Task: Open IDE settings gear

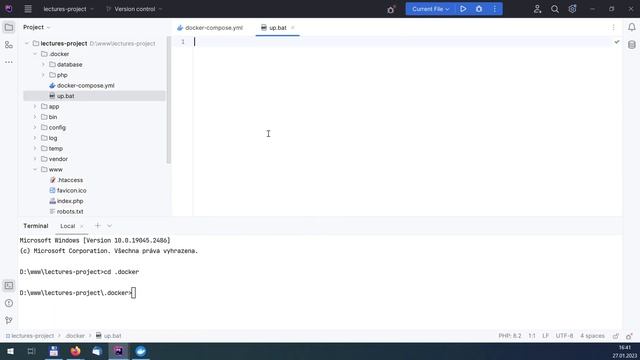Action: pyautogui.click(x=572, y=9)
